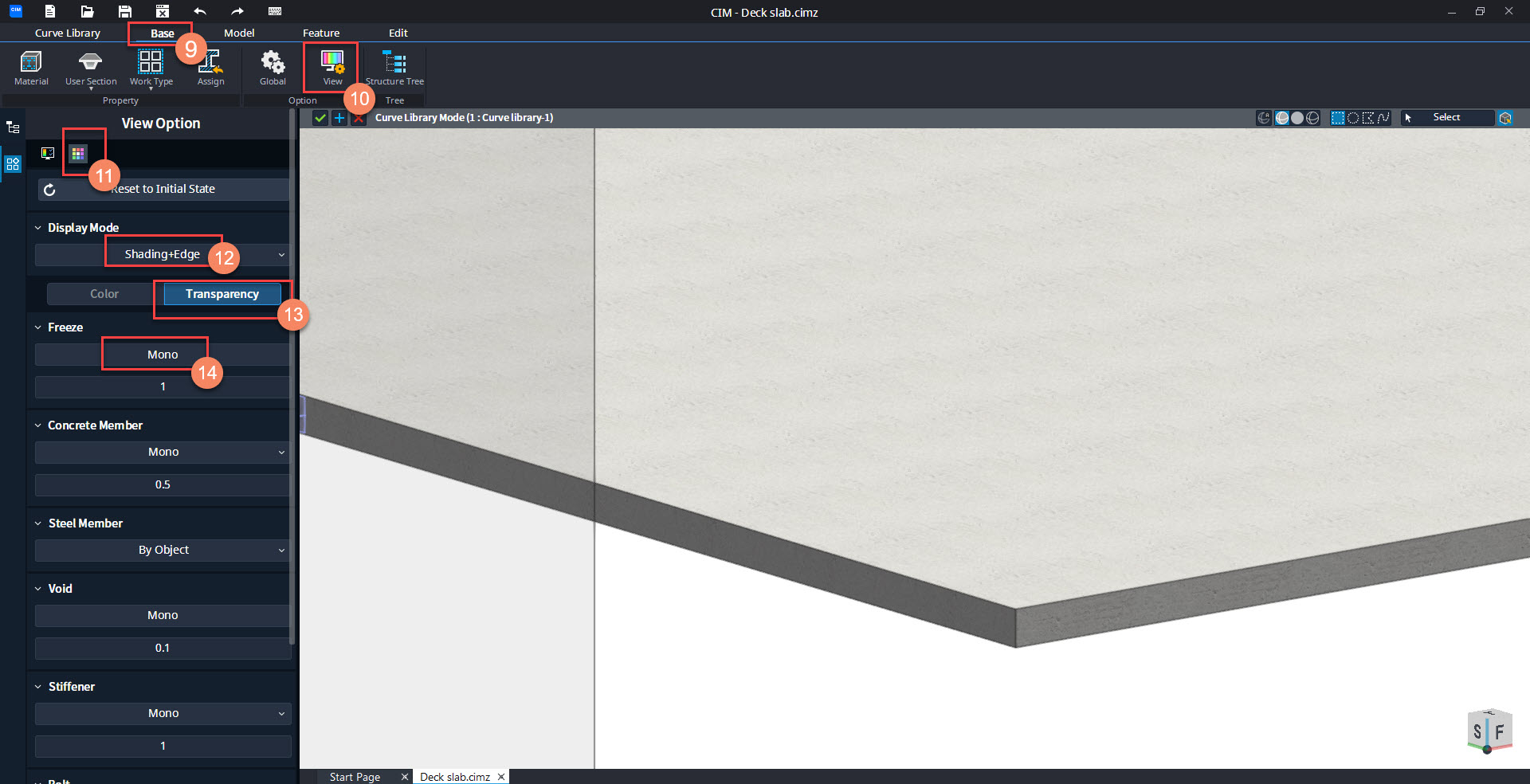Open the Steel Member By Object dropdown

click(x=163, y=550)
